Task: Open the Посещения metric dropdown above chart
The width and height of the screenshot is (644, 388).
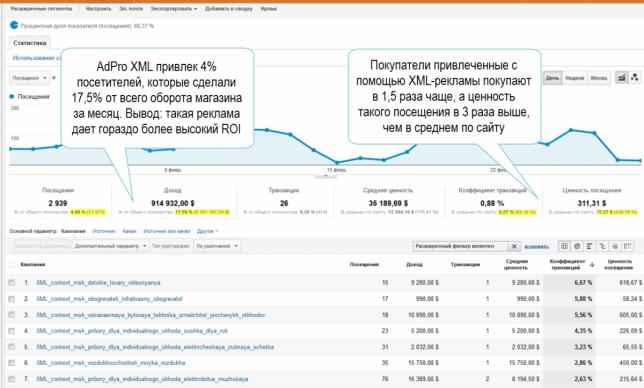Action: pos(30,78)
